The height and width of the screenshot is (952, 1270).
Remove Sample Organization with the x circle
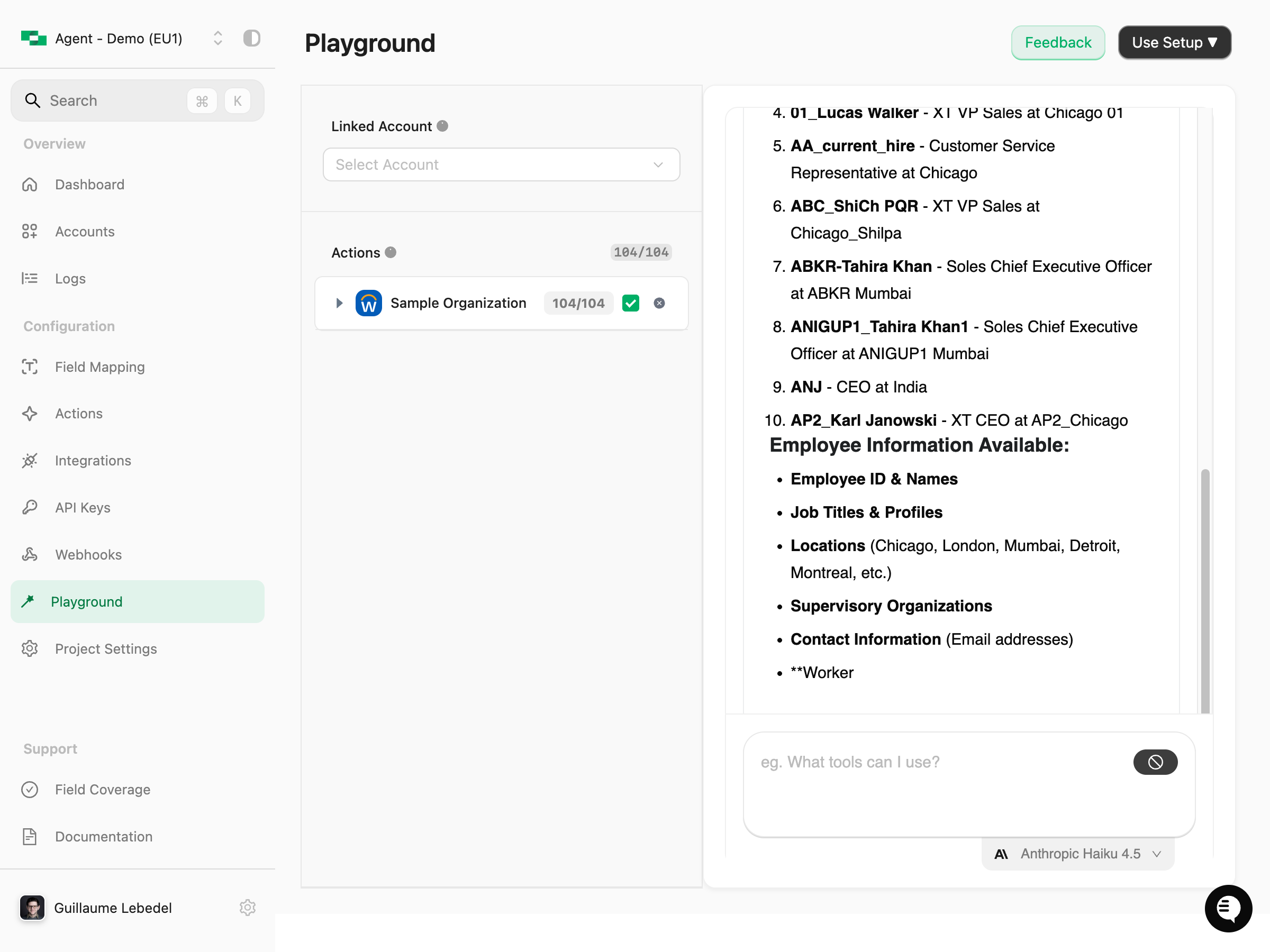pyautogui.click(x=658, y=303)
